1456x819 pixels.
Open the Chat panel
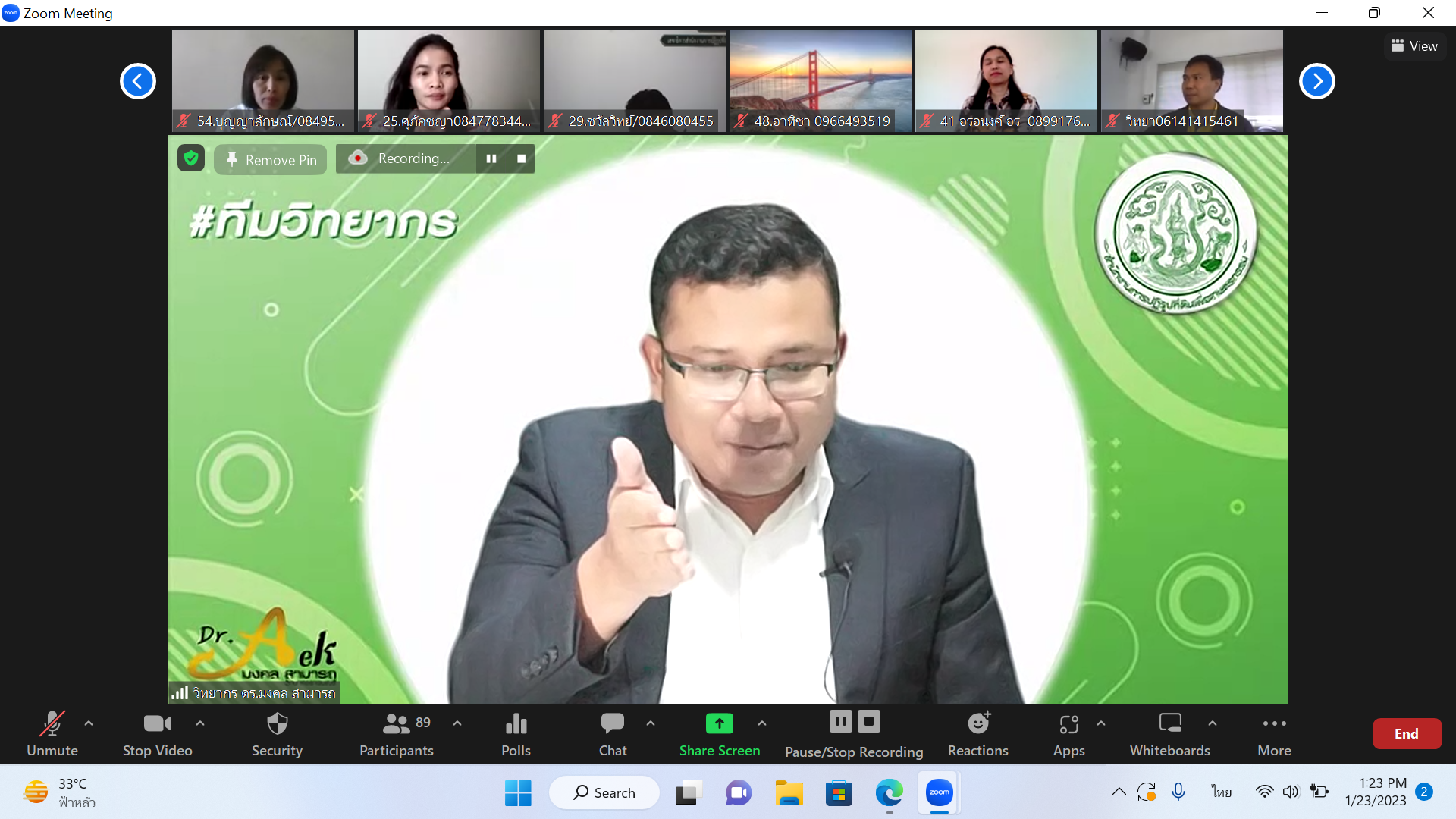coord(613,733)
